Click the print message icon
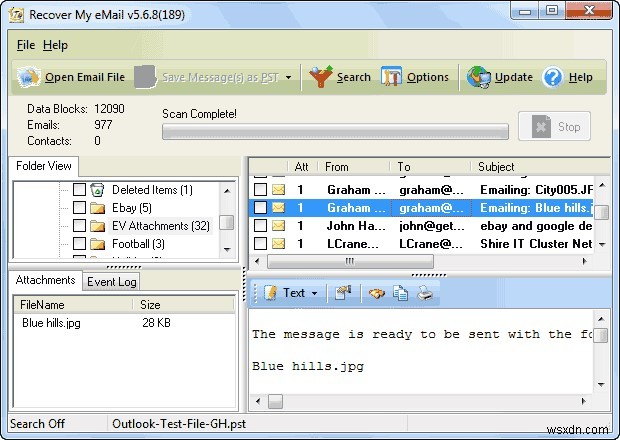620x440 pixels. pyautogui.click(x=425, y=293)
